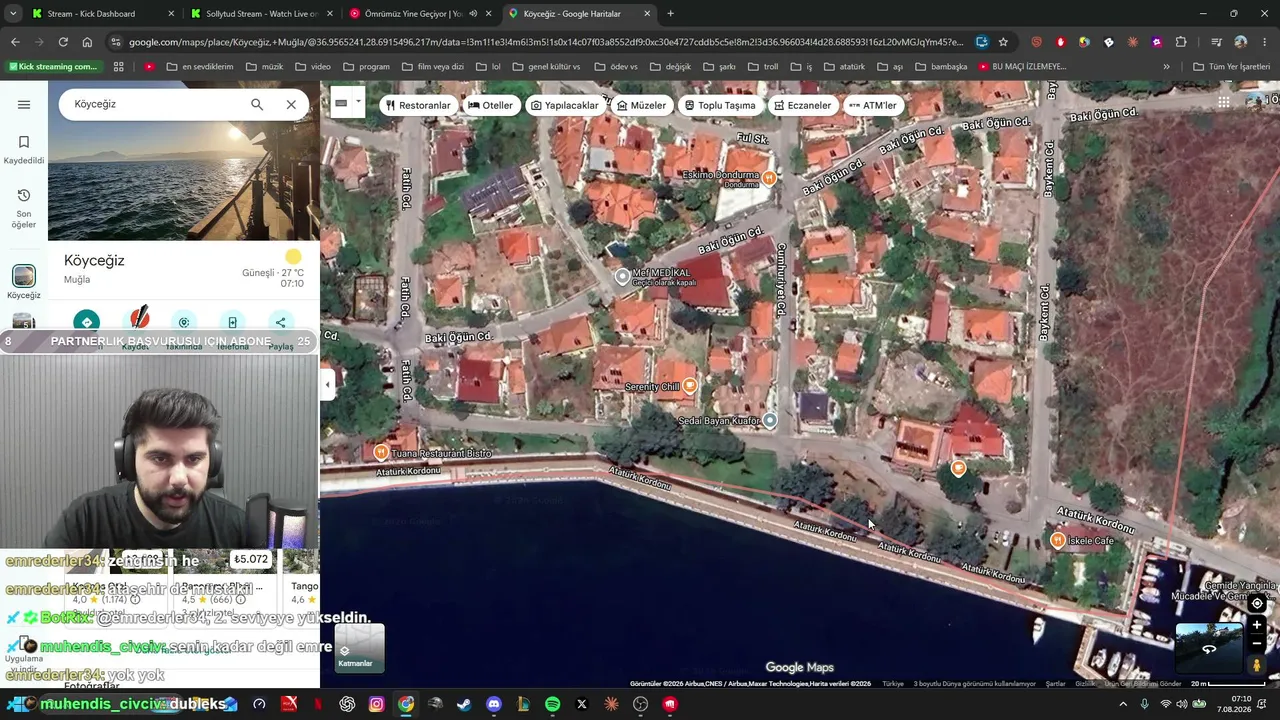Open a new browser tab

point(670,14)
